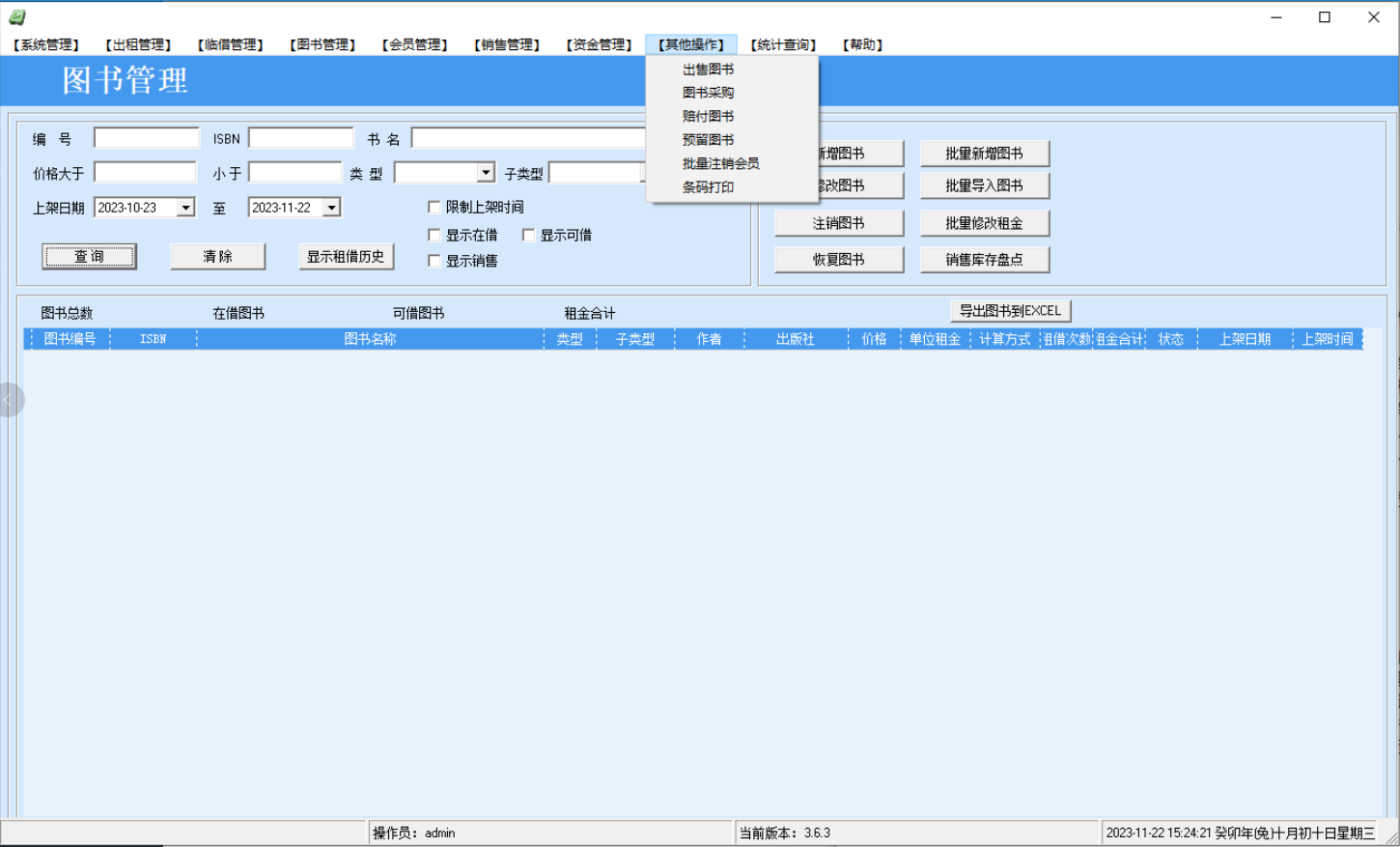
Task: Tick the 显示在借 checkbox
Action: click(434, 235)
